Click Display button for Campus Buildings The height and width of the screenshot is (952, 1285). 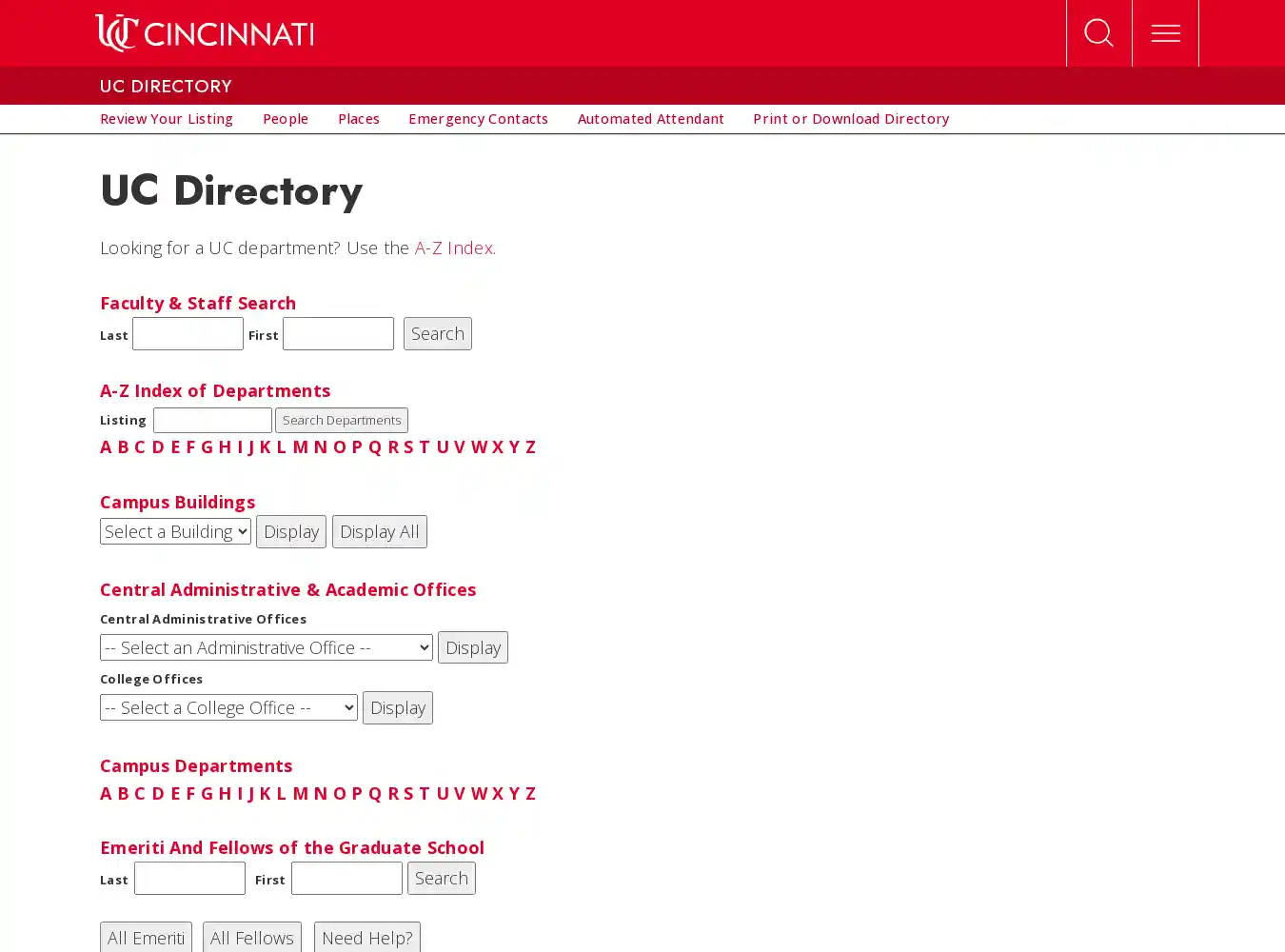(x=291, y=531)
